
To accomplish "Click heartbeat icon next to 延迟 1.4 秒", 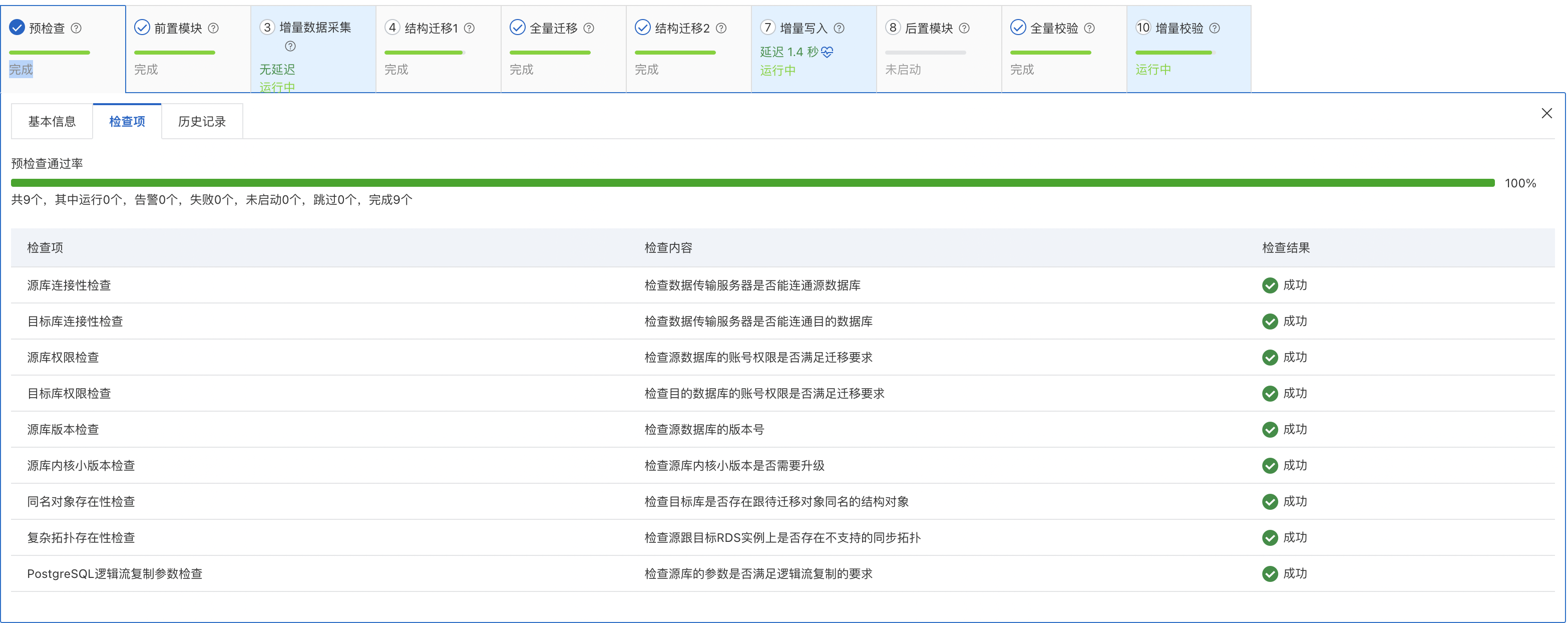I will pyautogui.click(x=827, y=53).
